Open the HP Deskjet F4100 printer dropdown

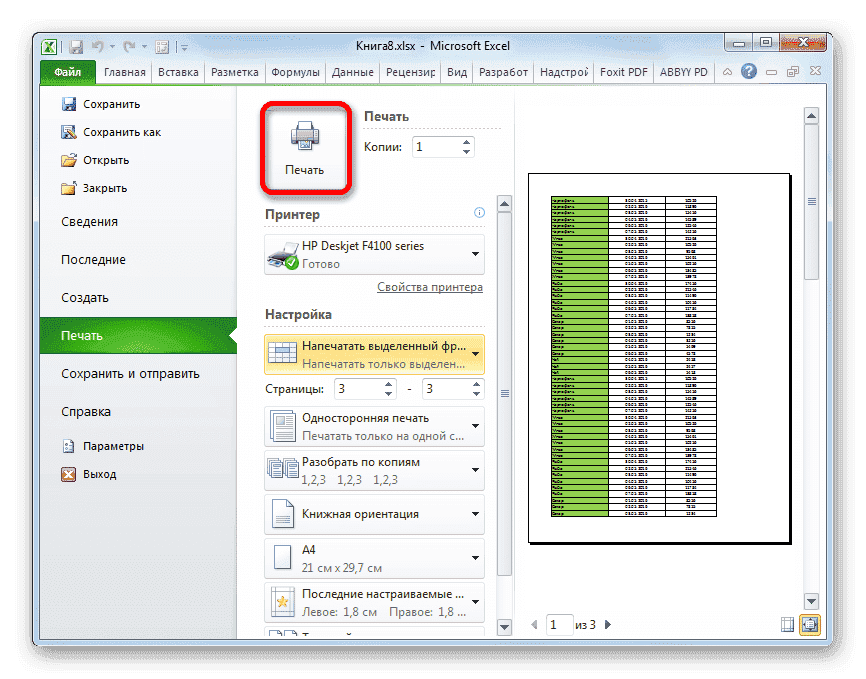374,253
